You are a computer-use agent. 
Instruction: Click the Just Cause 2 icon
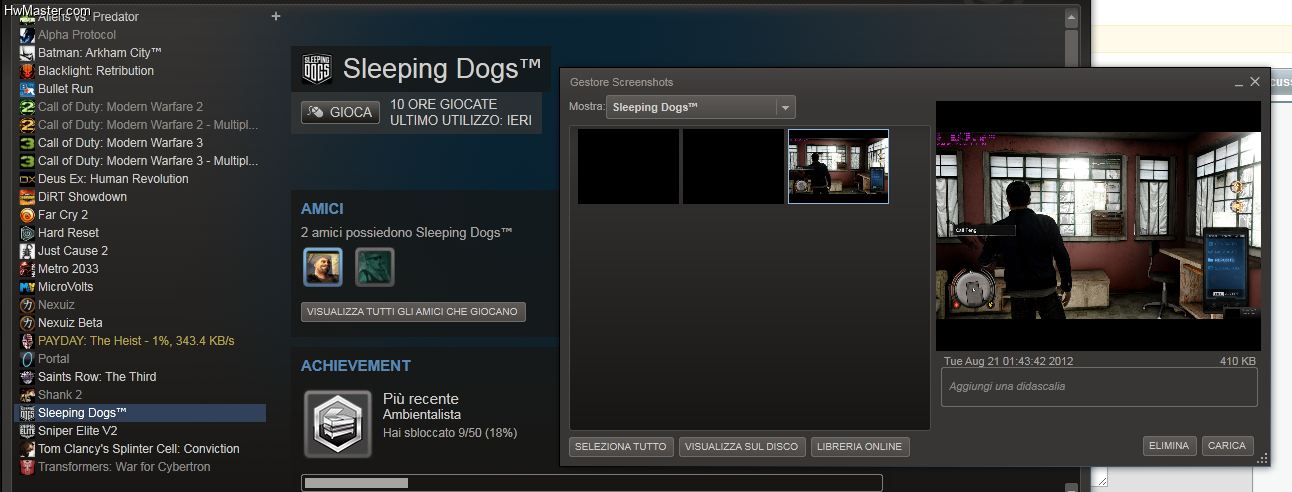[28, 251]
